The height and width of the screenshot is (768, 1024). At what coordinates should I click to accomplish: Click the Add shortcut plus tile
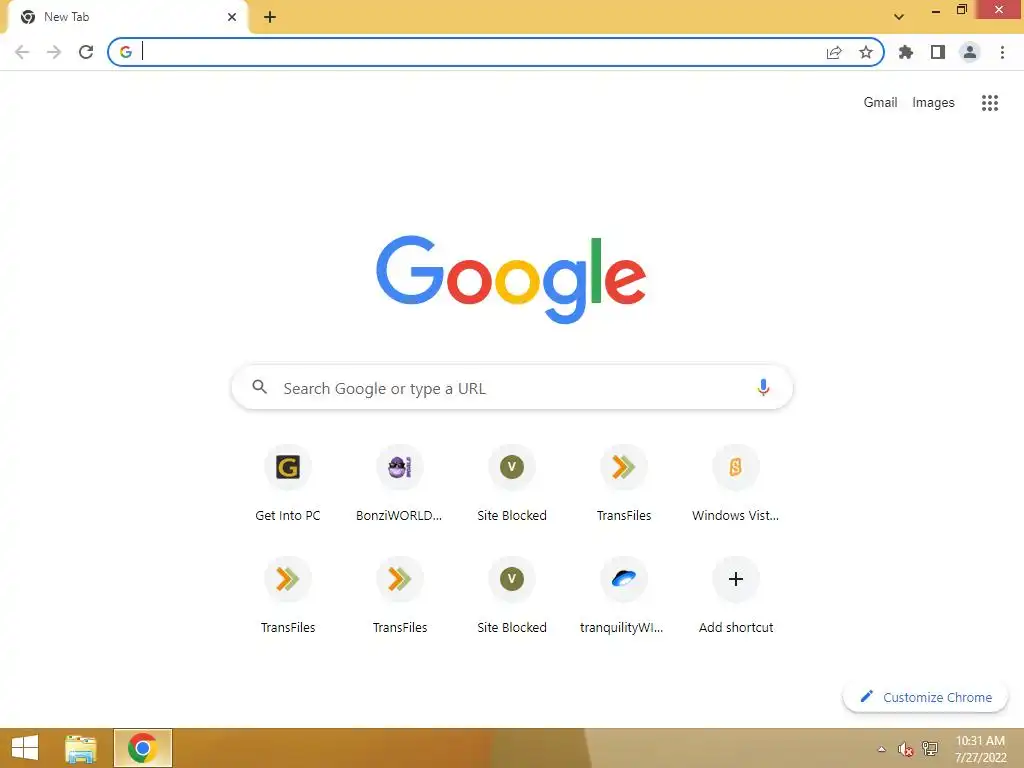point(735,596)
